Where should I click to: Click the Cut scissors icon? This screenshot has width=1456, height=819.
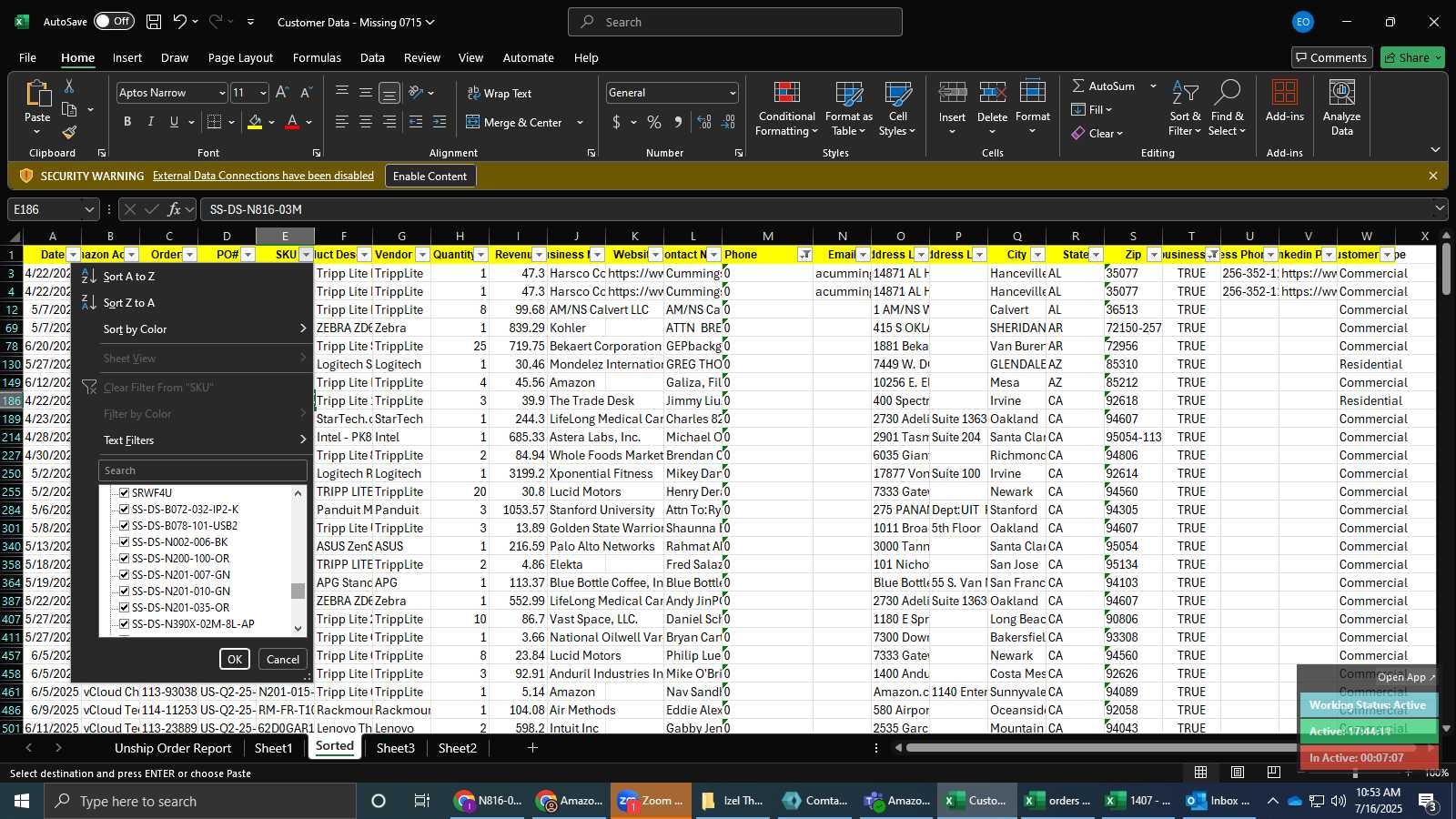click(x=69, y=86)
